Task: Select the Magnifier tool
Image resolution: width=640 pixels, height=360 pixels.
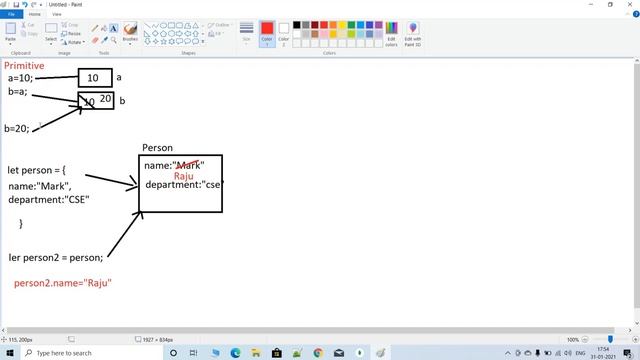Action: click(114, 40)
